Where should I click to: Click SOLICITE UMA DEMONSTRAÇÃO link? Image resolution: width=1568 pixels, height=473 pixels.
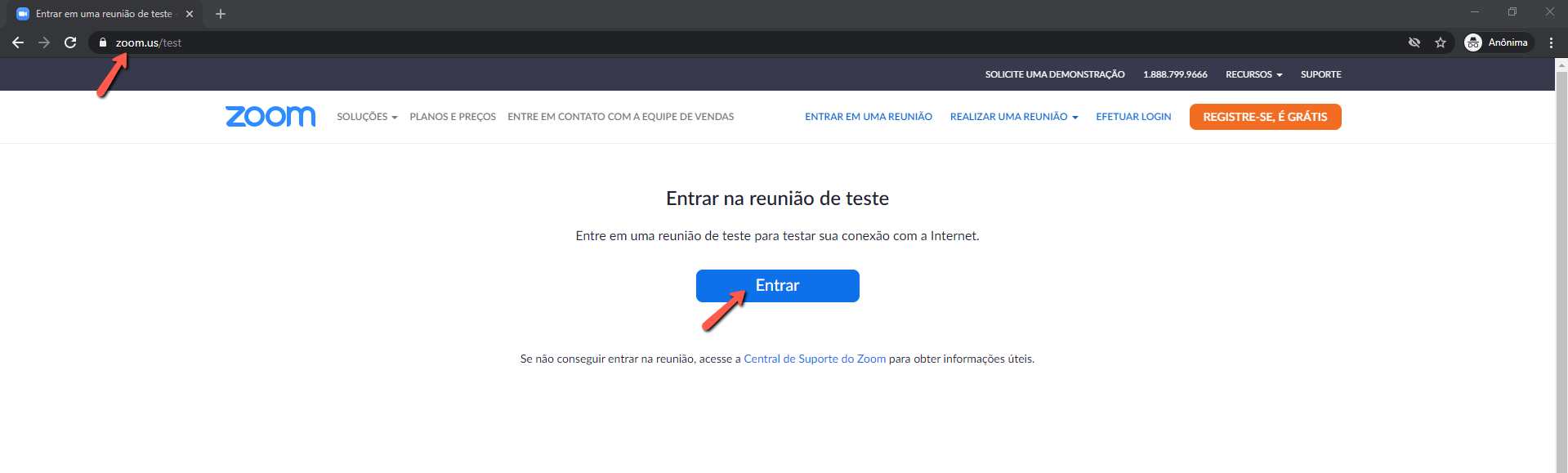(x=1055, y=74)
